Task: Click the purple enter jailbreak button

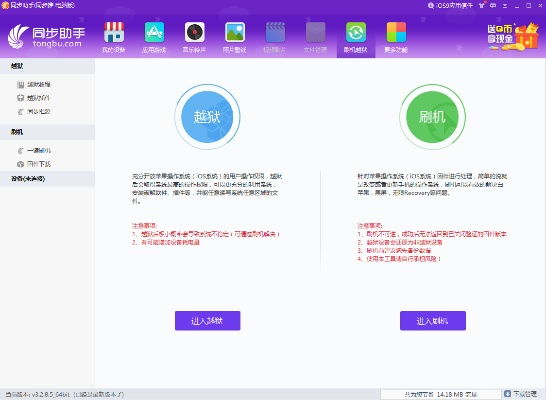Action: pyautogui.click(x=208, y=321)
